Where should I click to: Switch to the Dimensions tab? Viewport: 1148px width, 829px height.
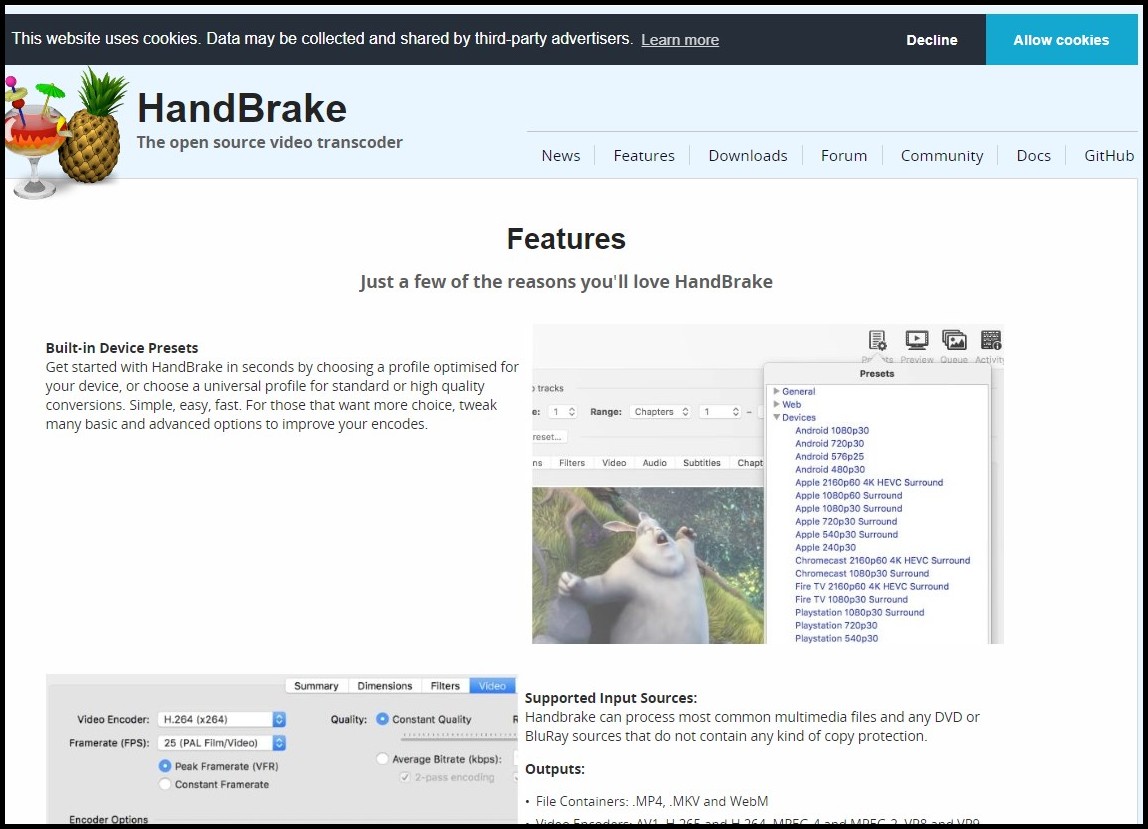[x=385, y=686]
